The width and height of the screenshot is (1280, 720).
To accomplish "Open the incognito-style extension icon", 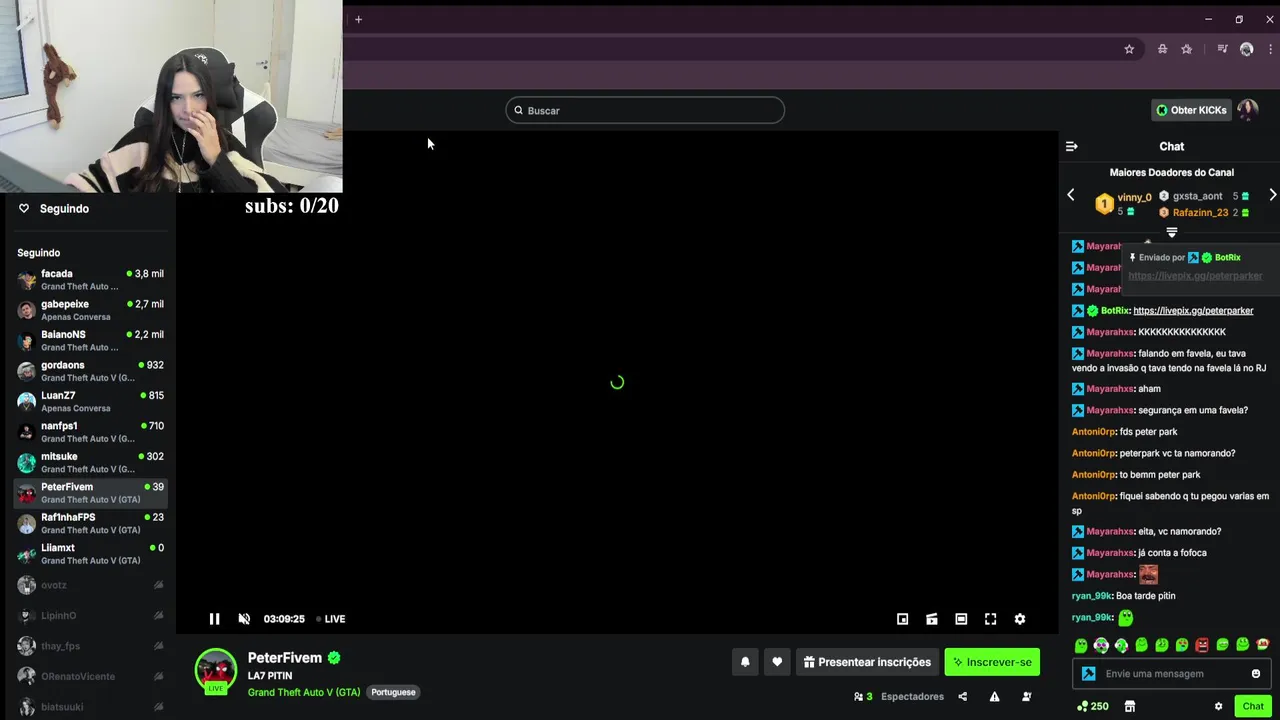I will coord(1162,49).
